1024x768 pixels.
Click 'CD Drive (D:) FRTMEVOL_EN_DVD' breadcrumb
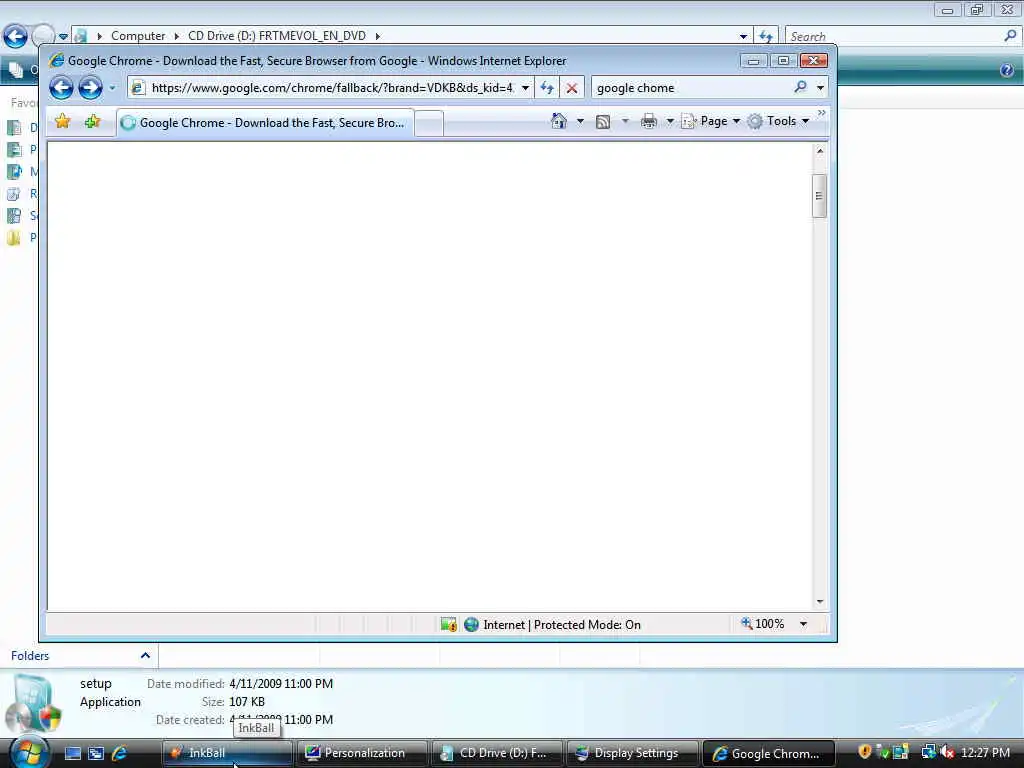[x=277, y=36]
